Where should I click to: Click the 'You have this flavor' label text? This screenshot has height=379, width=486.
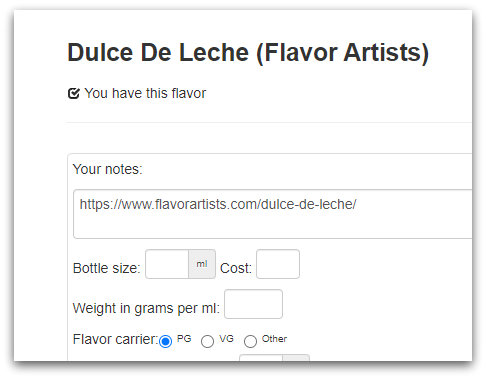click(145, 93)
